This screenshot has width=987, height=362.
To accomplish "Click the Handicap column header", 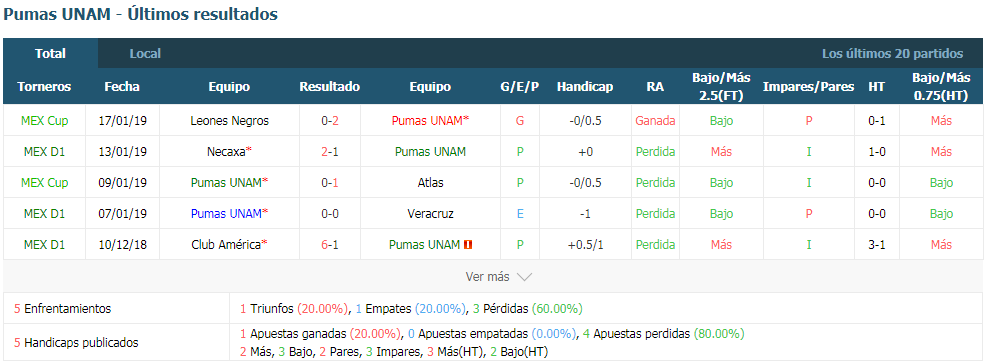I will coord(585,87).
